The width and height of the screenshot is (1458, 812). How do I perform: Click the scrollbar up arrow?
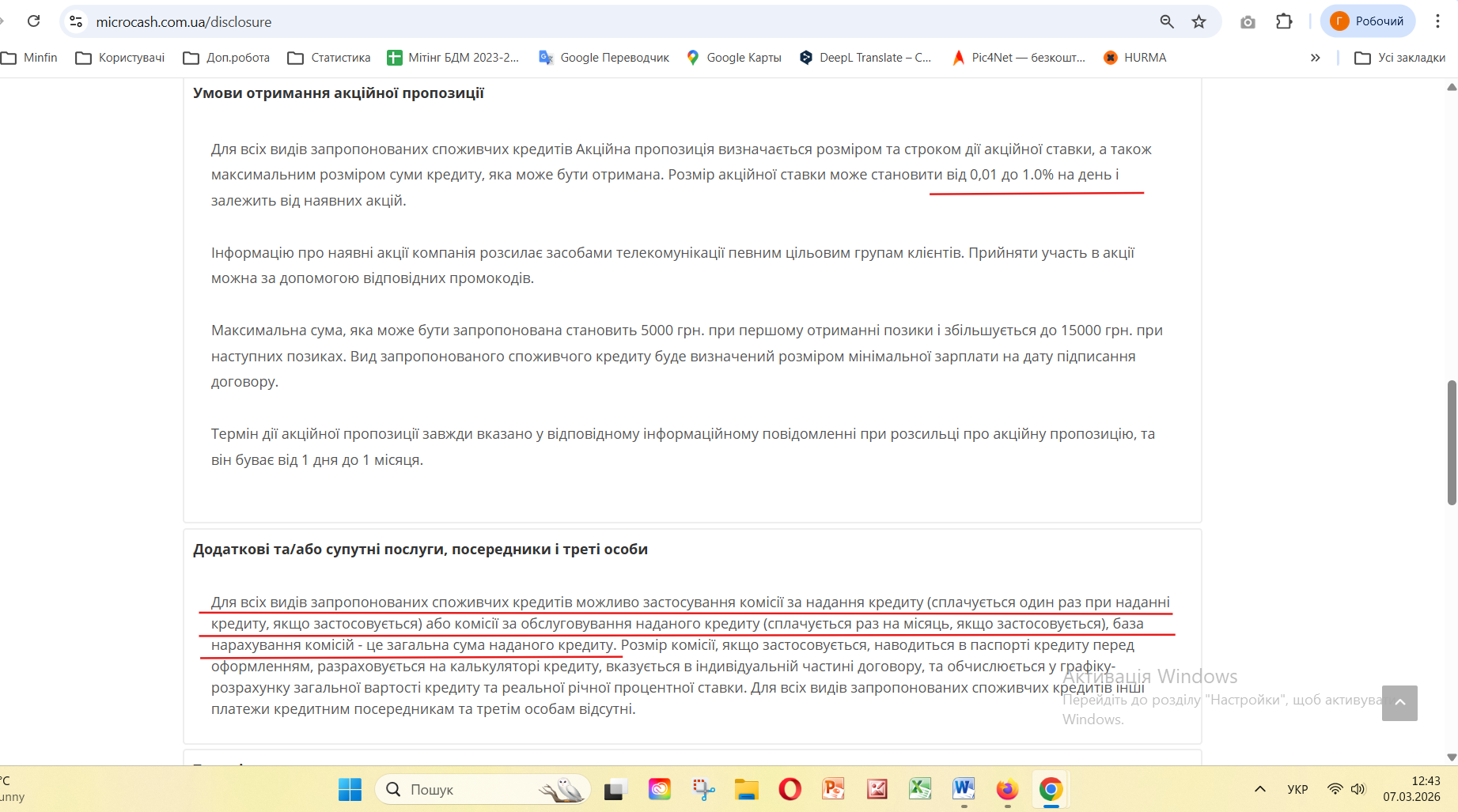click(1452, 87)
